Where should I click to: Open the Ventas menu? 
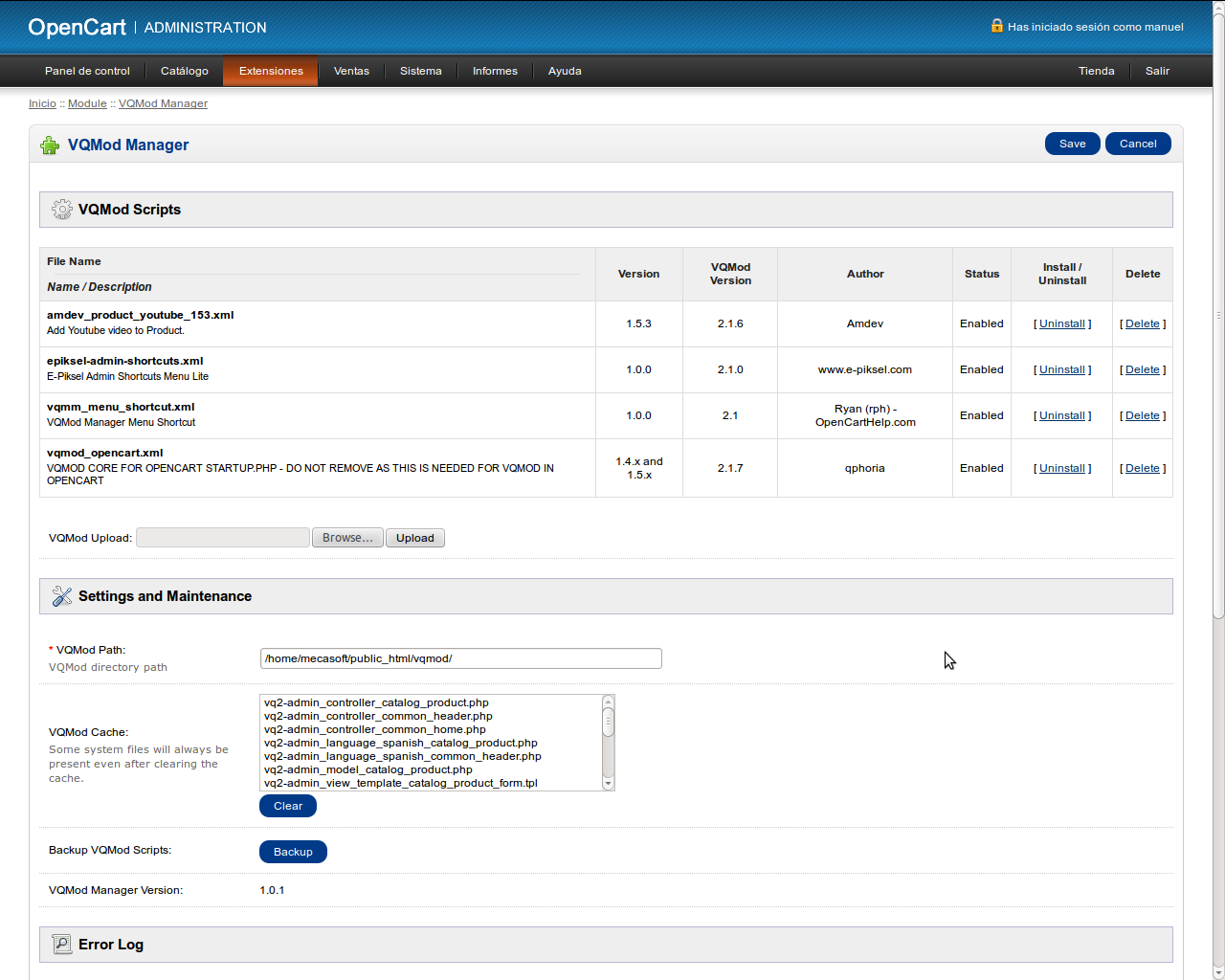coord(351,71)
